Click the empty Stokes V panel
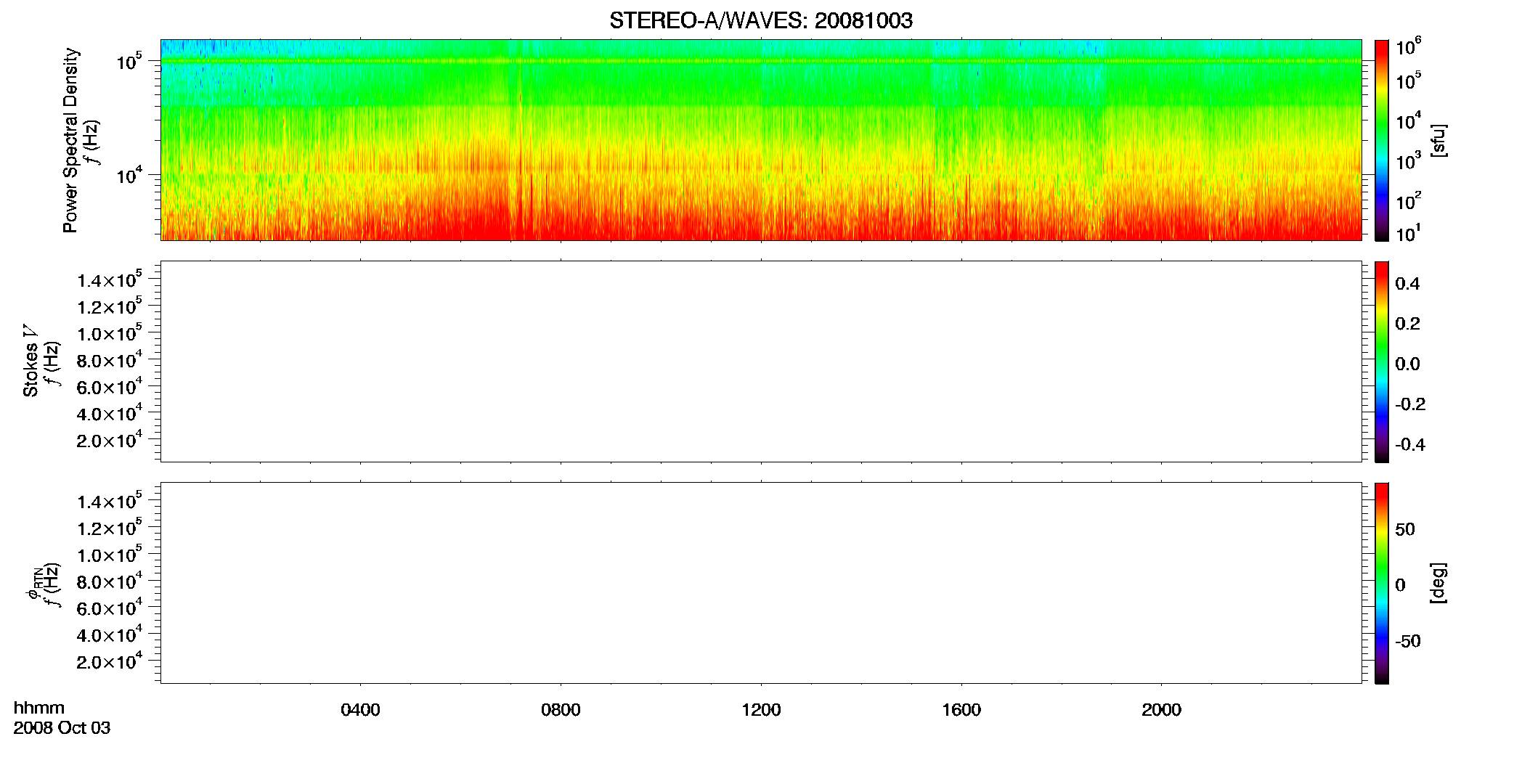This screenshot has width=1522, height=784. (761, 361)
